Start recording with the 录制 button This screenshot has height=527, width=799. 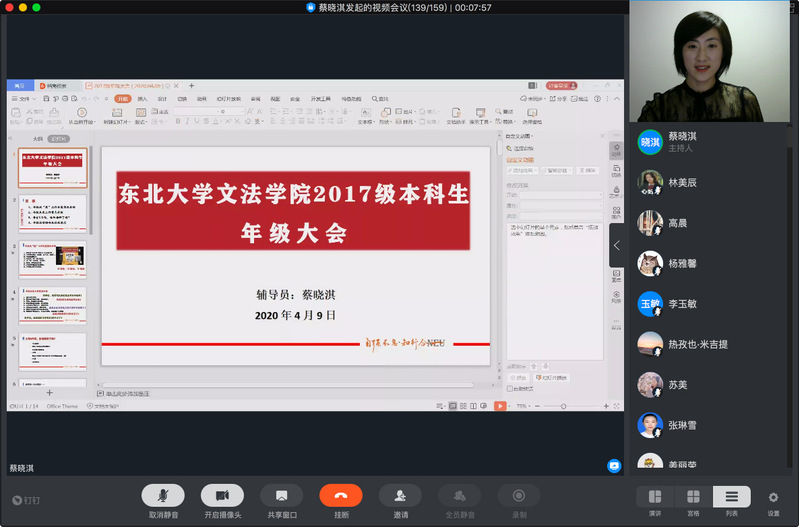519,495
